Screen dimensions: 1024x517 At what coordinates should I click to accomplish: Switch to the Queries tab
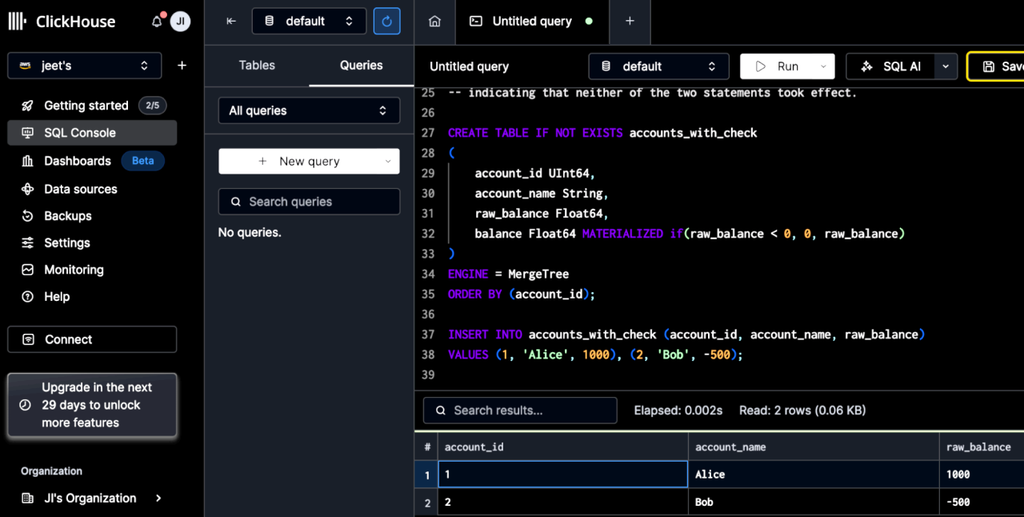[361, 65]
